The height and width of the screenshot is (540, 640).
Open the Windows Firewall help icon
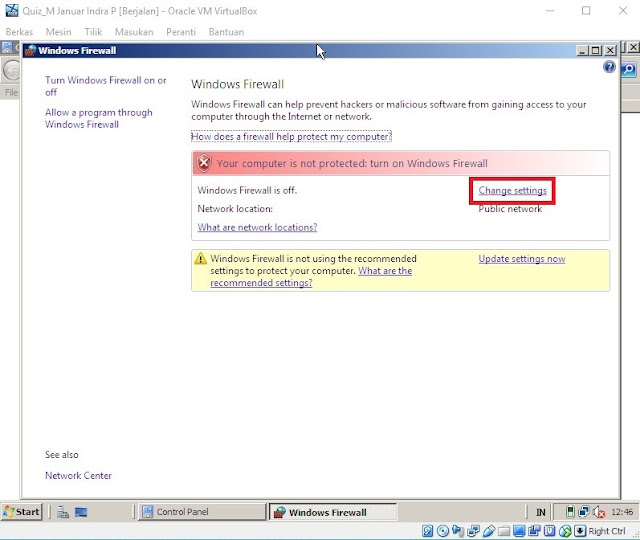(x=609, y=67)
